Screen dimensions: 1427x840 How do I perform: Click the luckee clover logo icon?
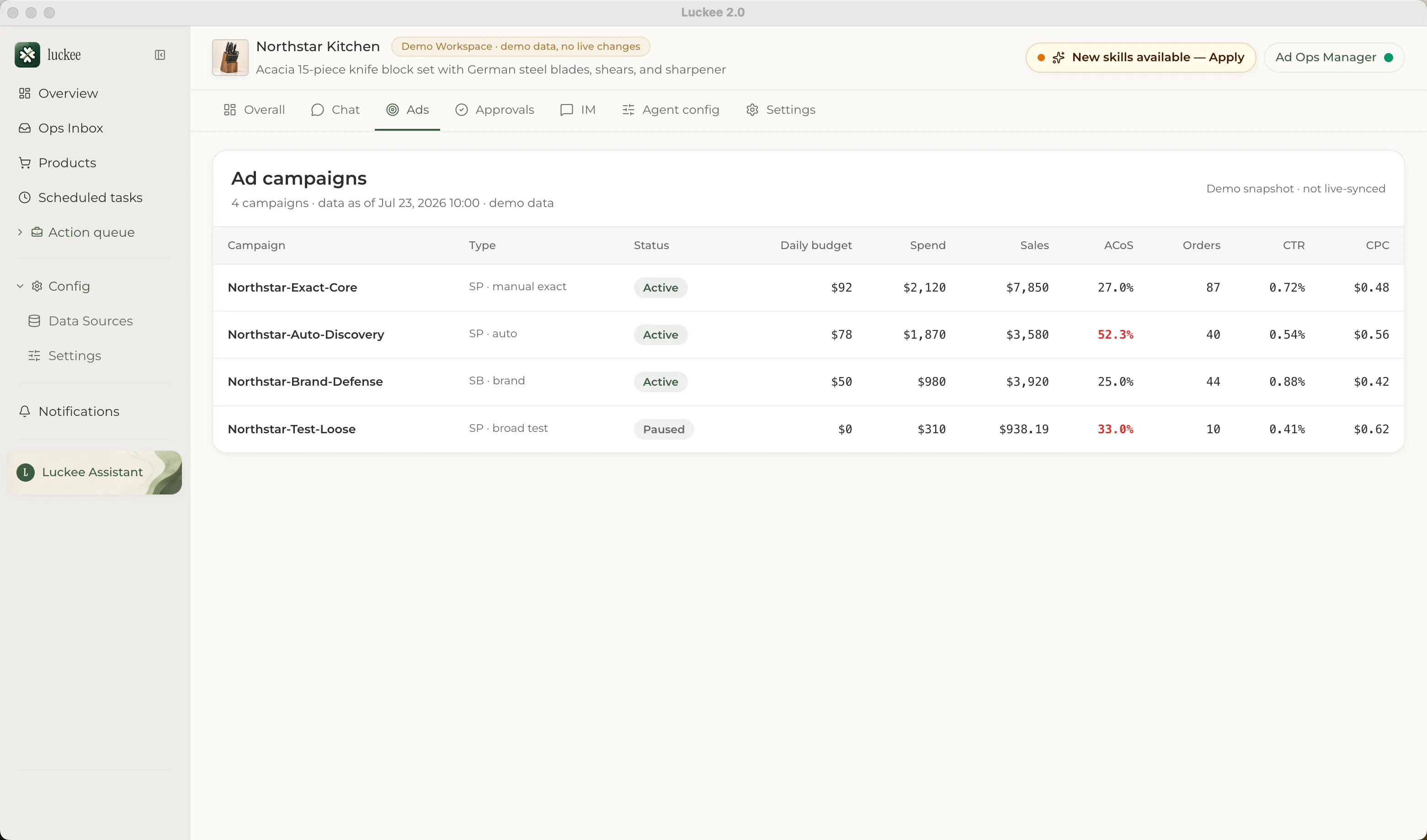(27, 55)
